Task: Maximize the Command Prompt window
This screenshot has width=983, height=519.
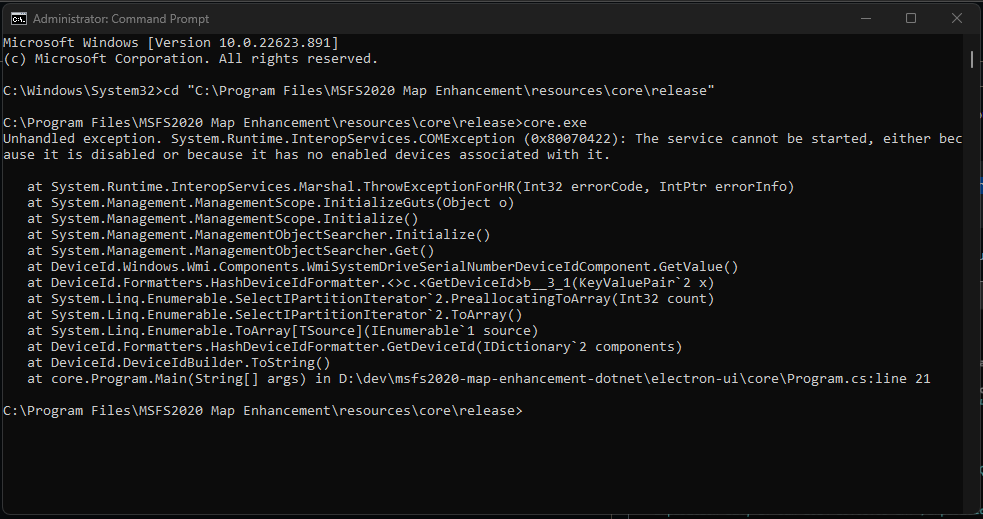Action: (x=911, y=18)
